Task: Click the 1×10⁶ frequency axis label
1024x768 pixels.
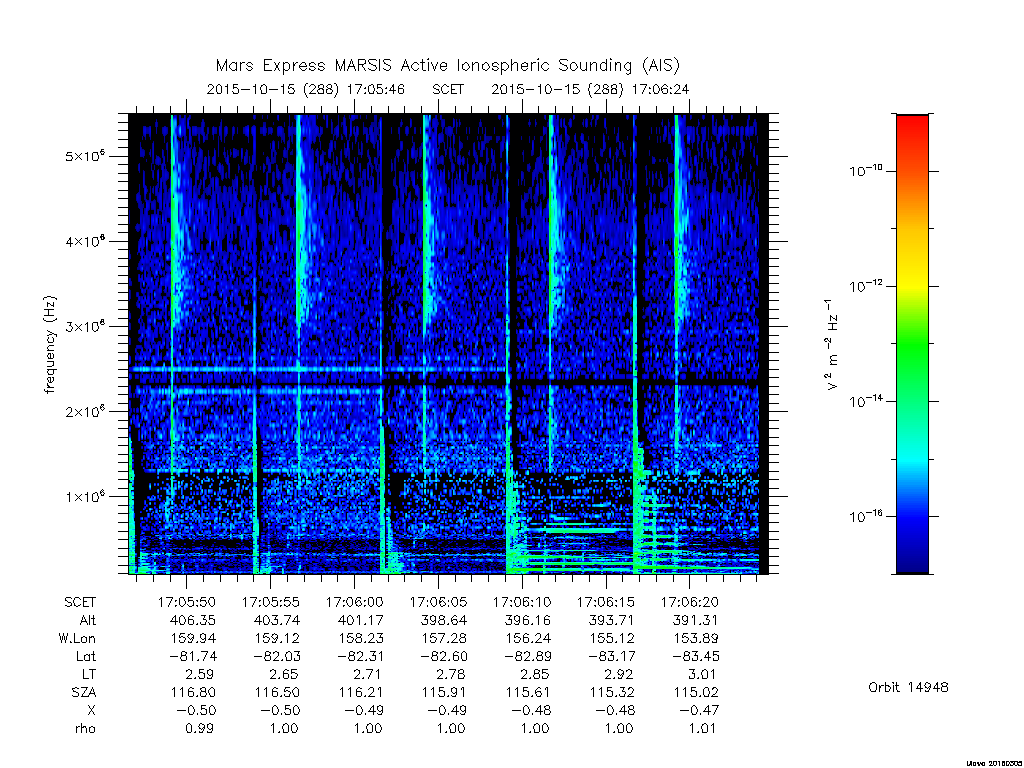Action: (86, 496)
